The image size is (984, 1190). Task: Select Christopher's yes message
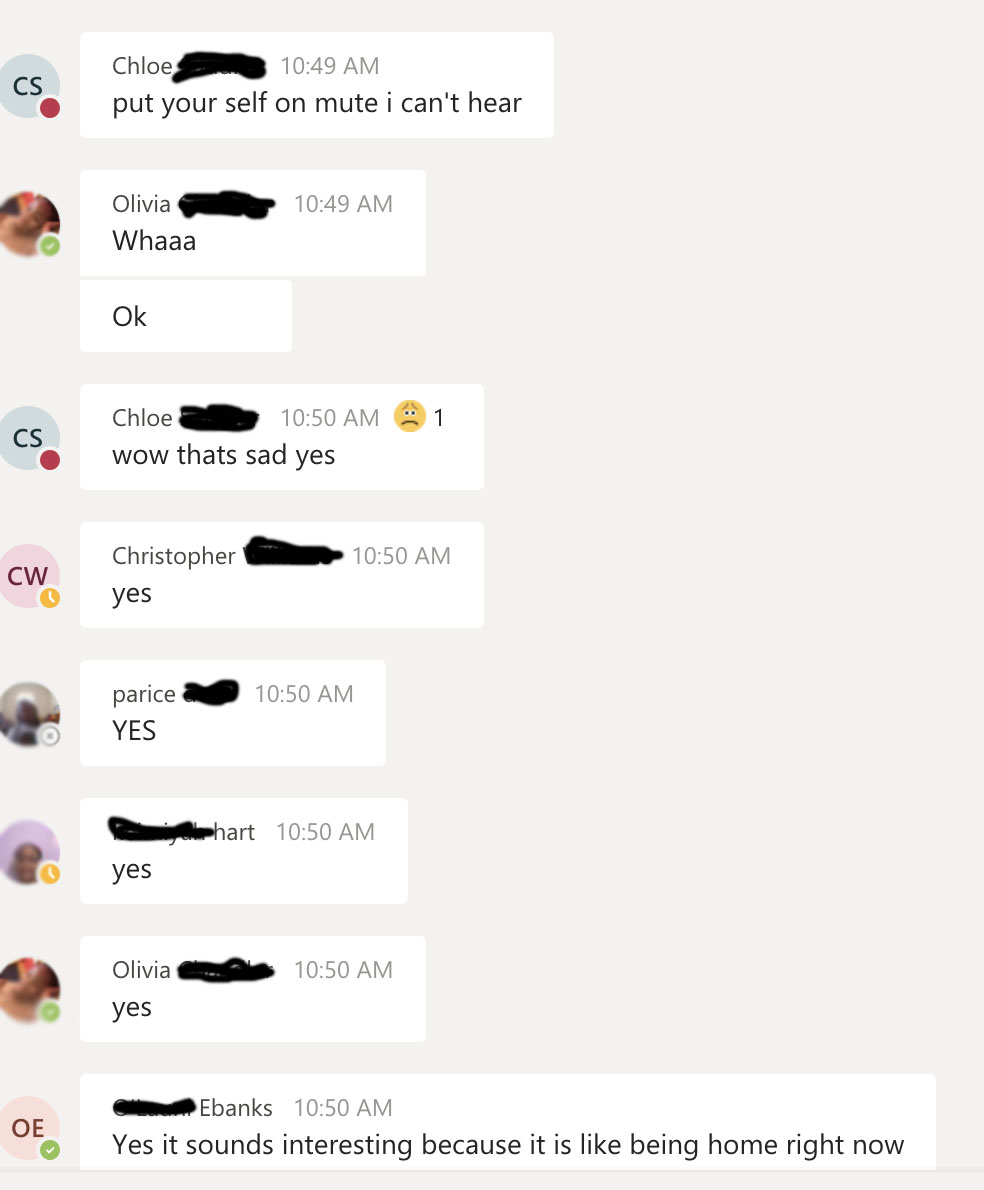tap(281, 575)
